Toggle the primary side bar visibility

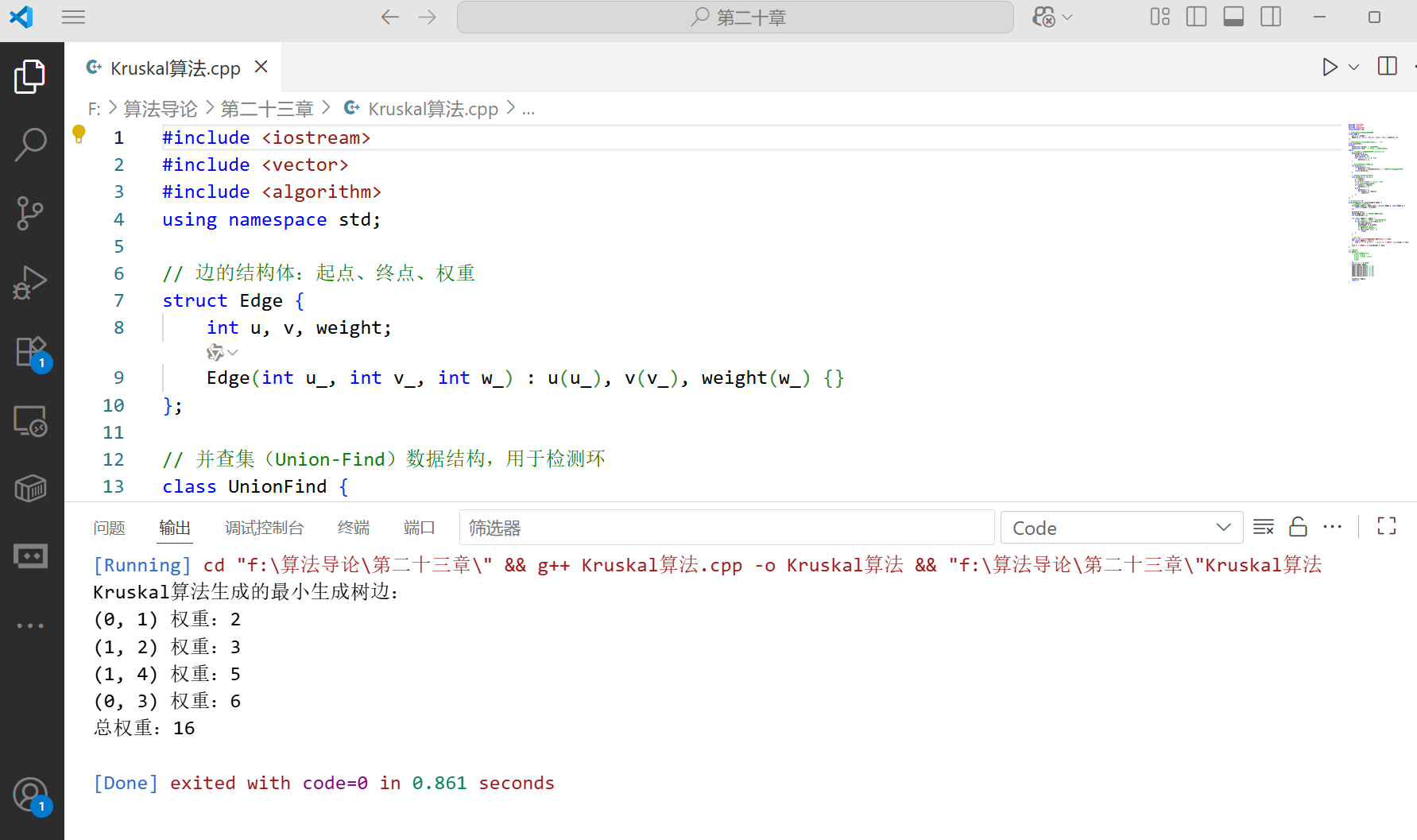pos(1196,17)
